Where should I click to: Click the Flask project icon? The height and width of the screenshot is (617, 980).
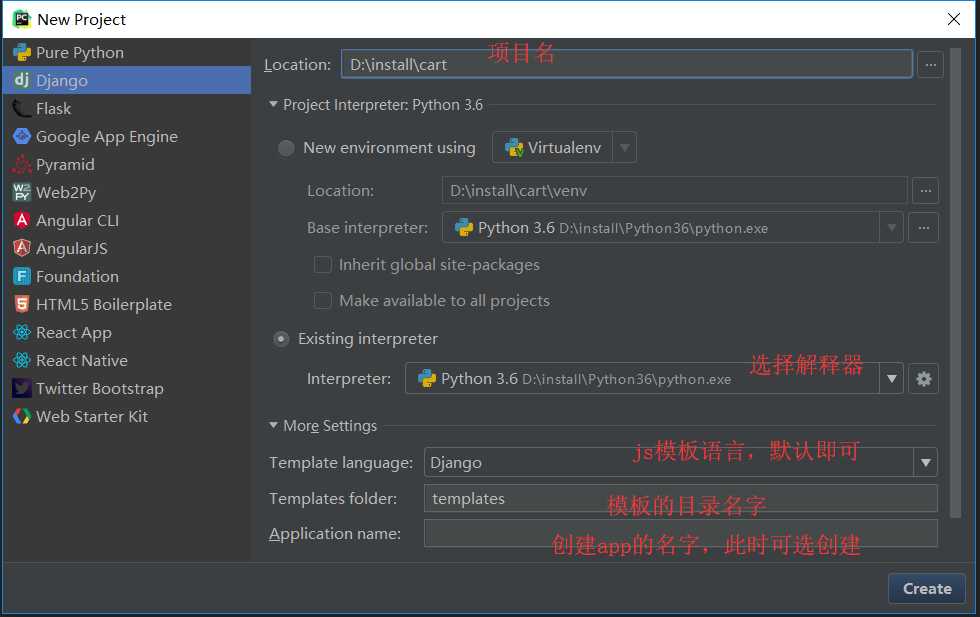tap(22, 108)
